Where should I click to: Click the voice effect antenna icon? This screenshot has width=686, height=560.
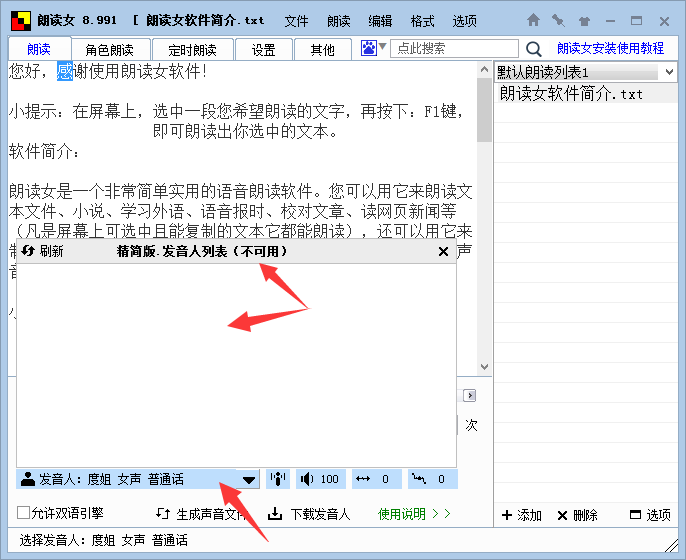277,479
